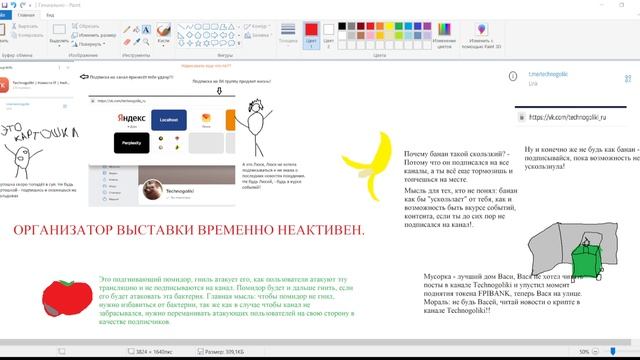The width and height of the screenshot is (640, 360).
Task: Select the Right arrow shape
Action: point(215,36)
